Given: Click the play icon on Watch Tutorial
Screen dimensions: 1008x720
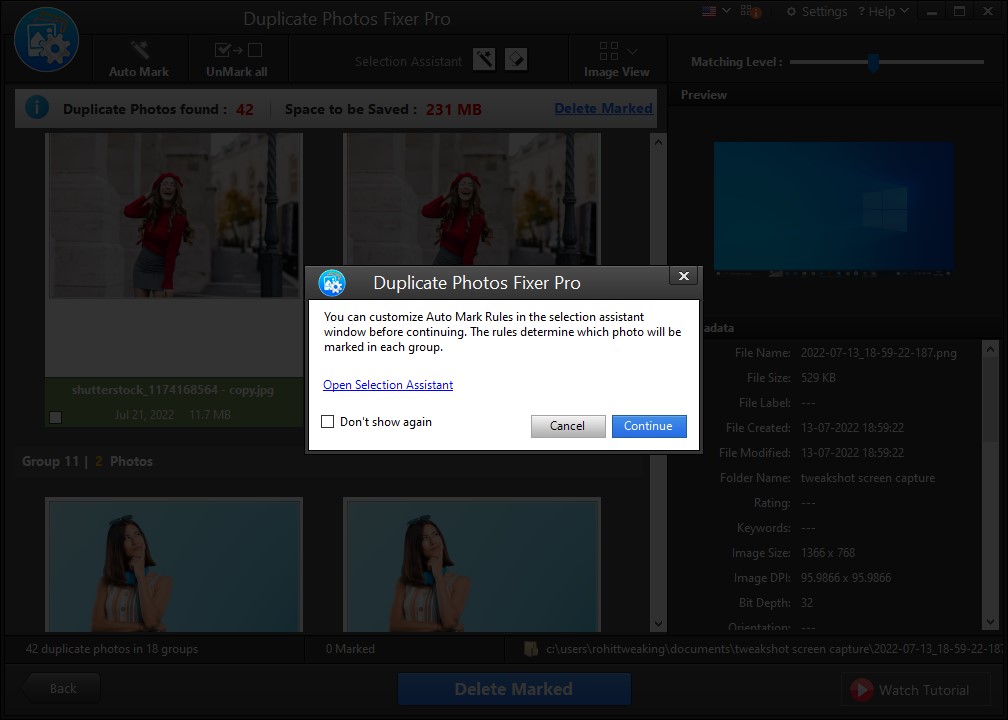Looking at the screenshot, I should [862, 690].
